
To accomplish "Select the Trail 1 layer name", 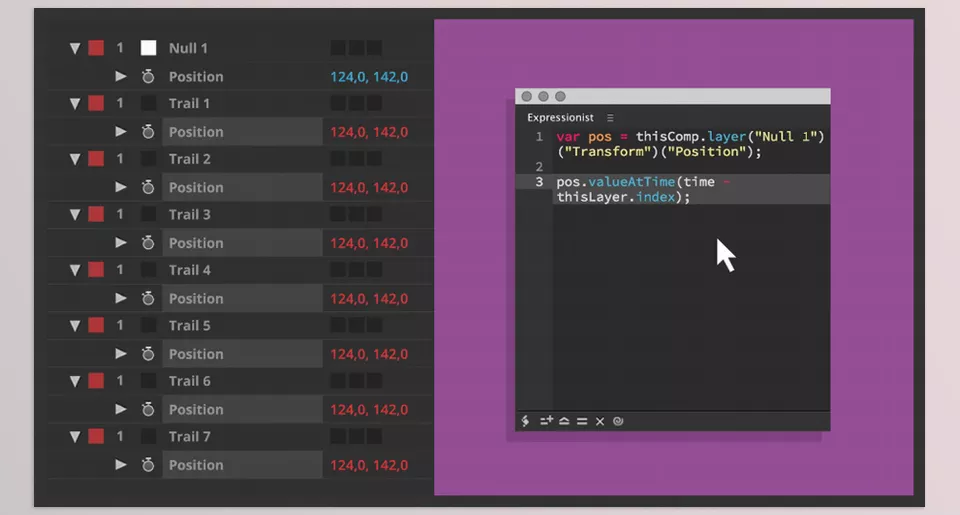I will point(189,103).
